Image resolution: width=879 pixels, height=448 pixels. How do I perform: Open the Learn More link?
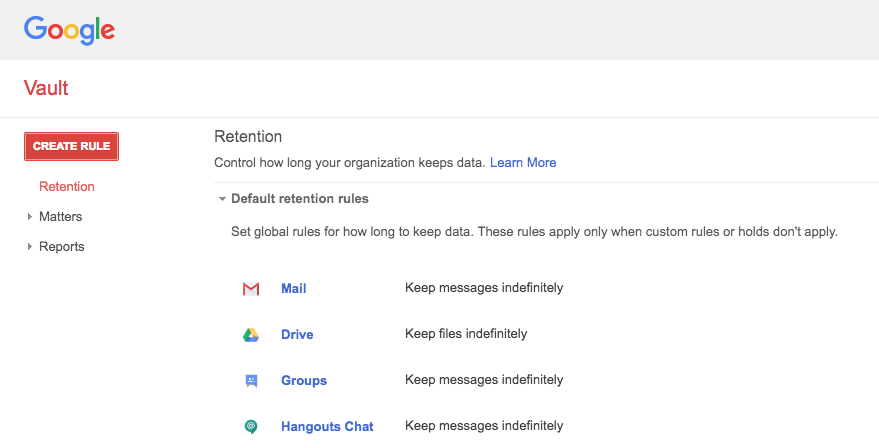coord(523,162)
